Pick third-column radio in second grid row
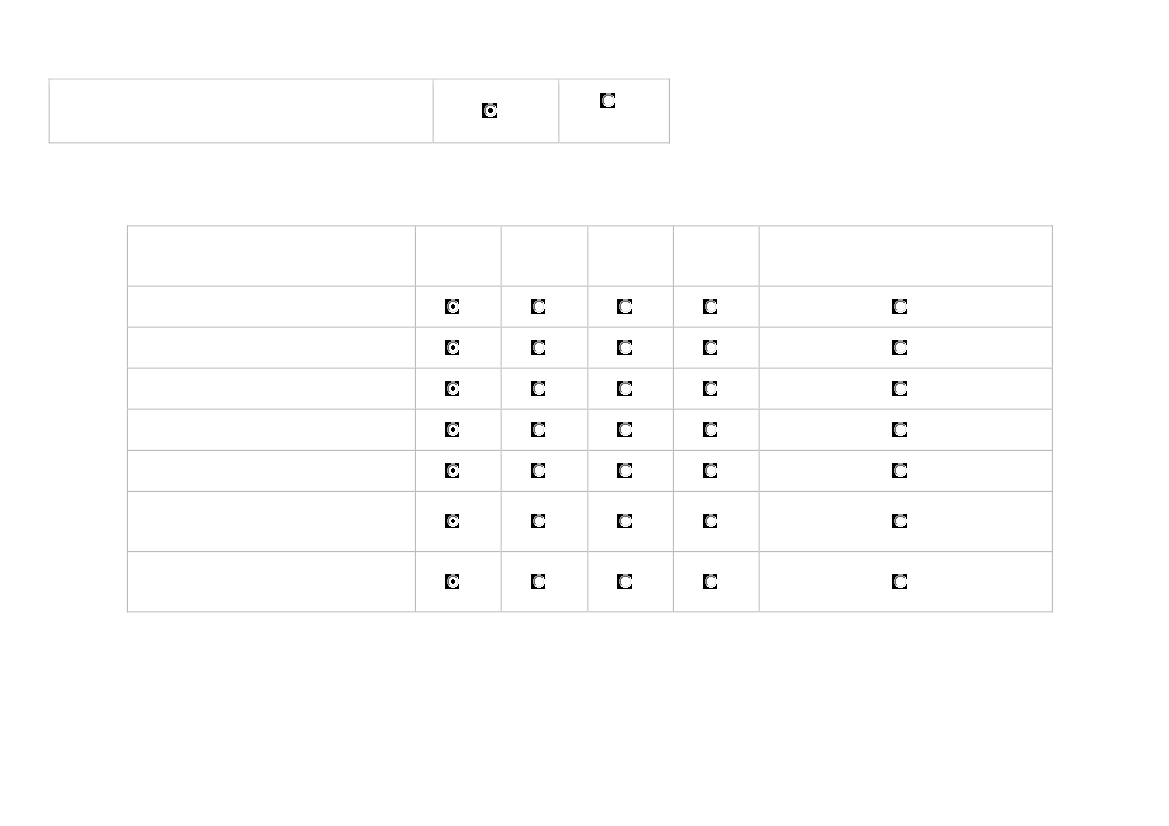The width and height of the screenshot is (1169, 826). click(x=625, y=348)
